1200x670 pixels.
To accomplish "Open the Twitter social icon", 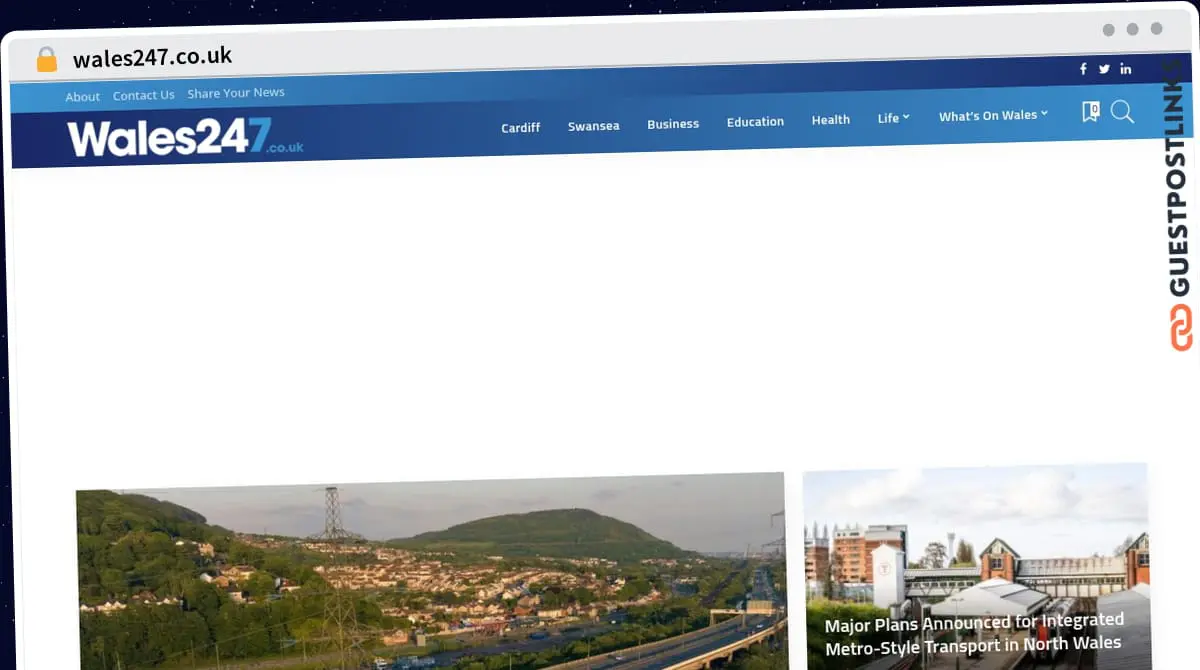I will click(1104, 69).
